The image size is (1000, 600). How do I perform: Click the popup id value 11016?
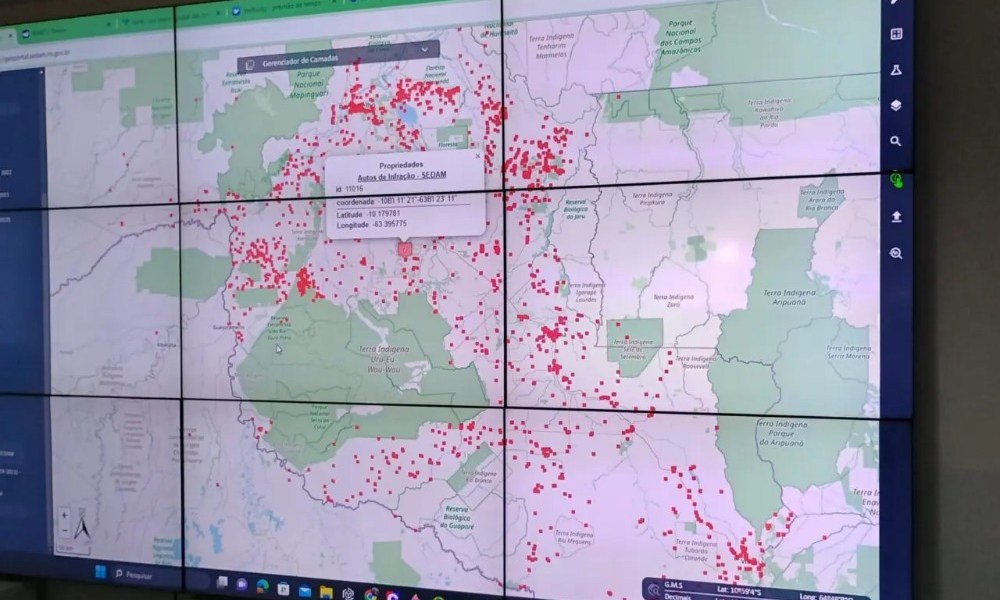pos(354,189)
